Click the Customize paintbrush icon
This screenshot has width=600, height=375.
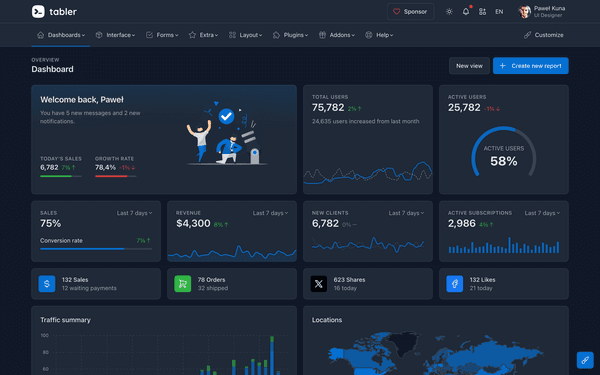528,35
